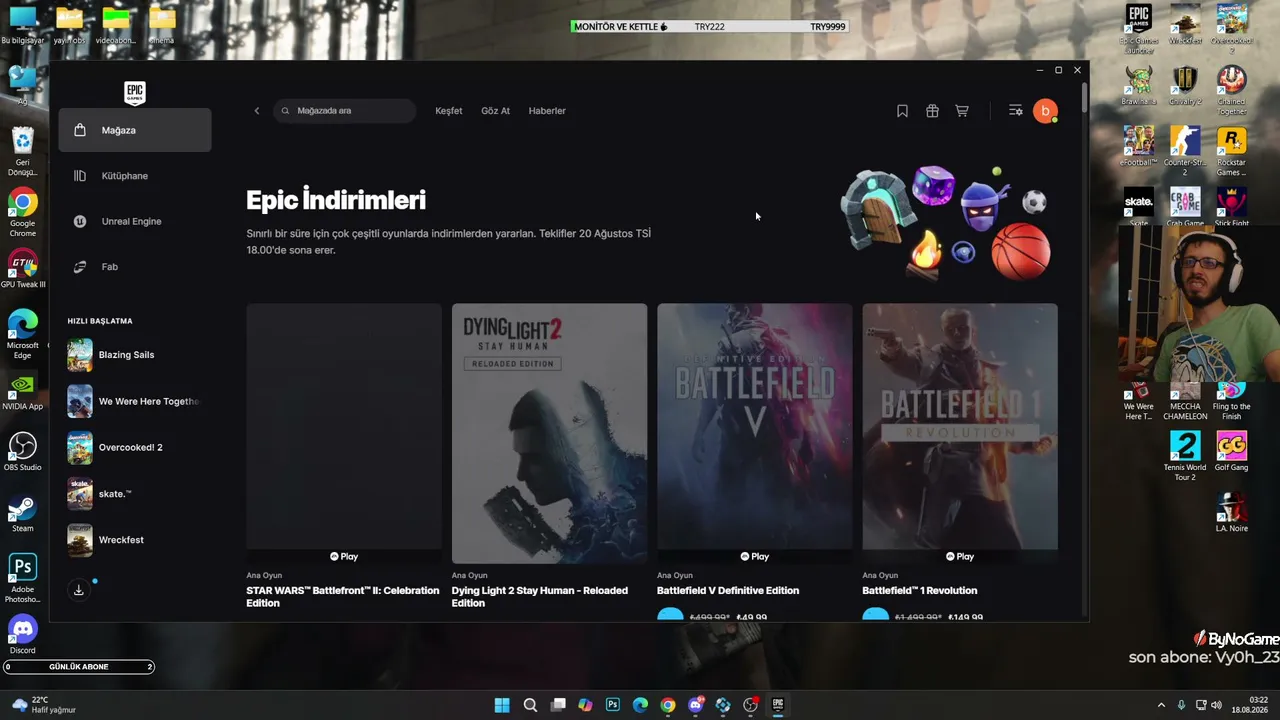Viewport: 1280px width, 720px height.
Task: Go to Kütüphane library in sidebar
Action: (x=135, y=176)
